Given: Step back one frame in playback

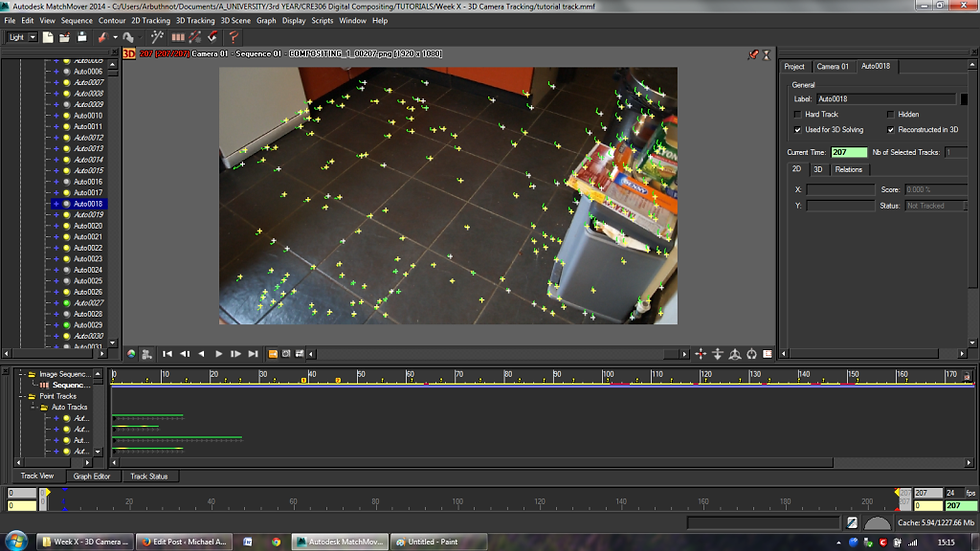Looking at the screenshot, I should [185, 354].
